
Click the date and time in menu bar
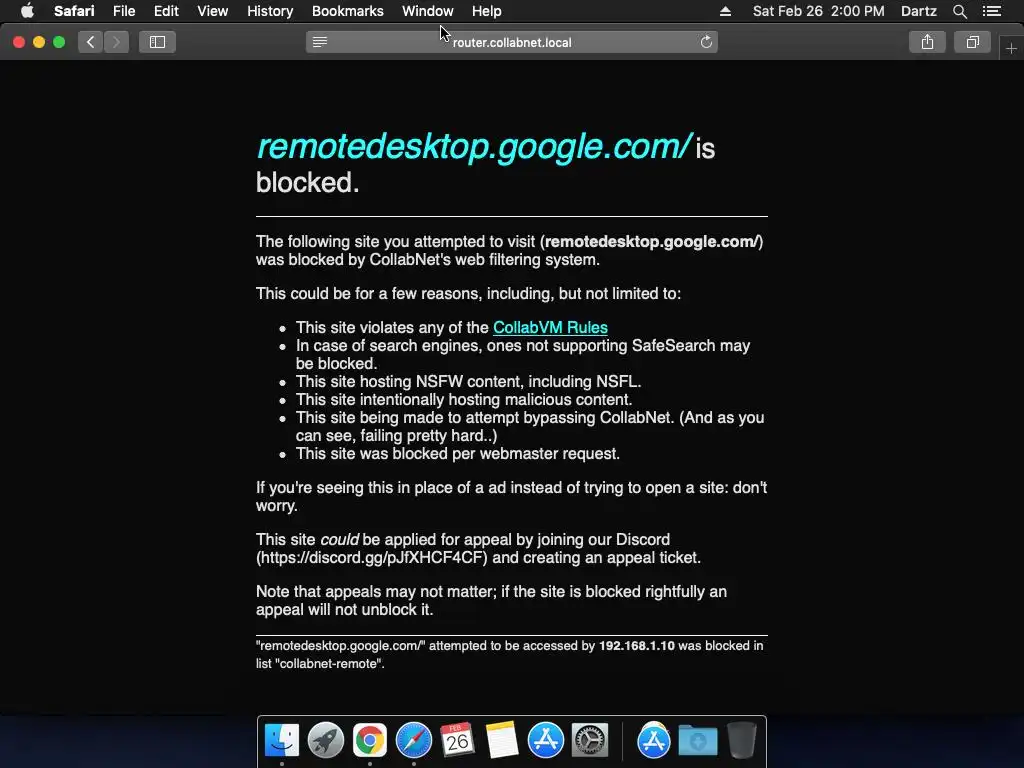click(818, 11)
